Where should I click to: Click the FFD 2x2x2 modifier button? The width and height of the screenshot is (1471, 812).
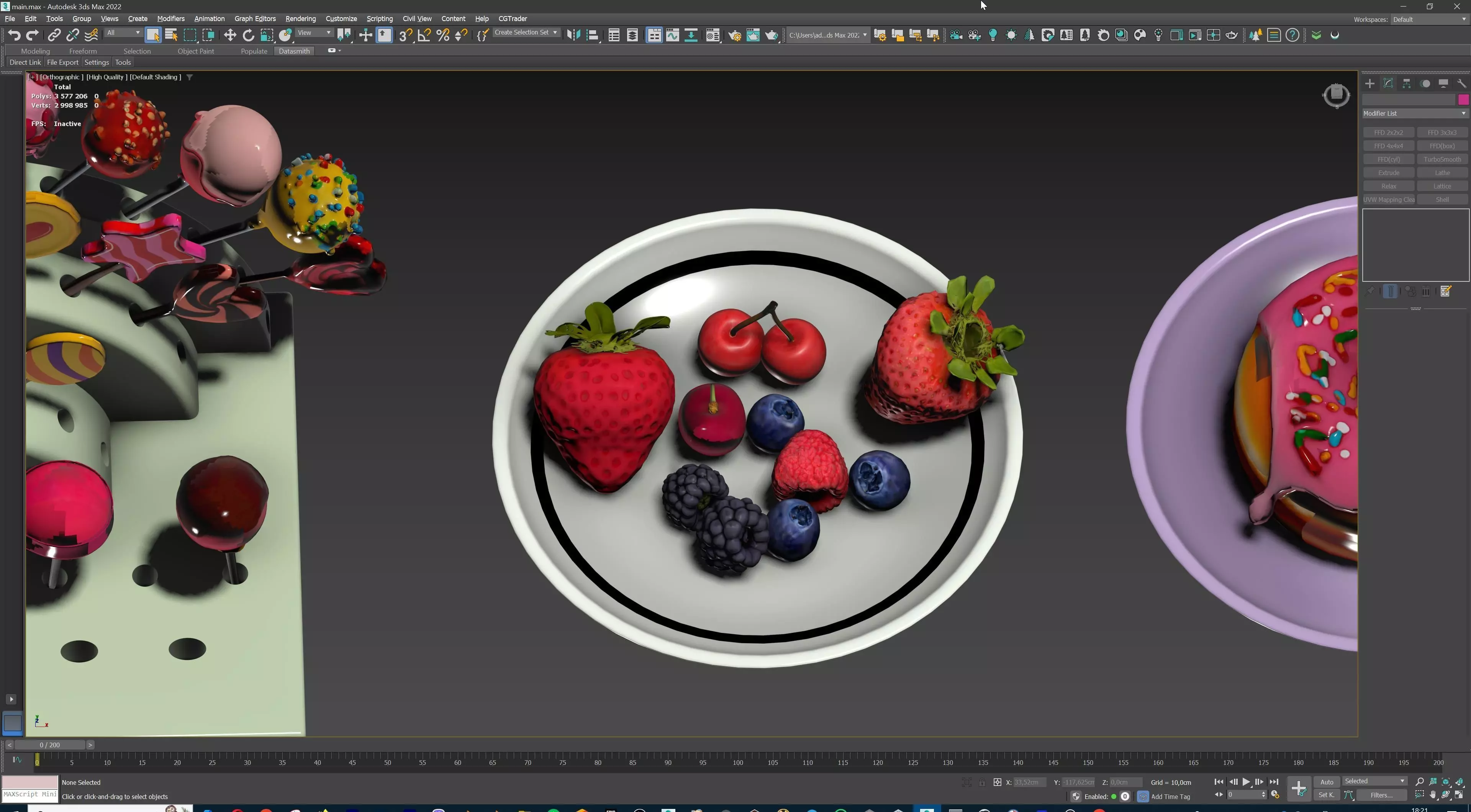click(1388, 133)
